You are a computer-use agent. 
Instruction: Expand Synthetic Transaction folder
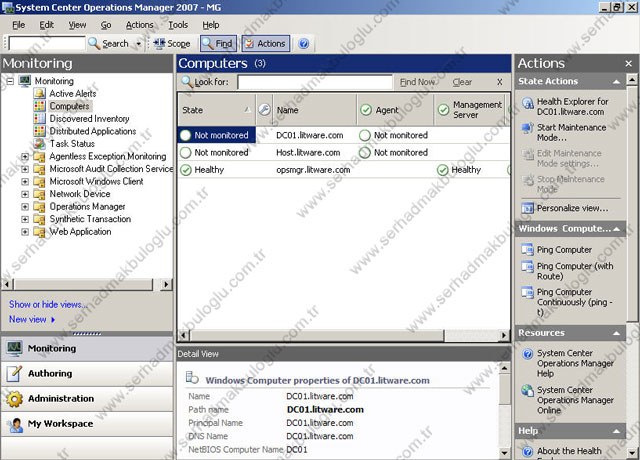tap(25, 219)
